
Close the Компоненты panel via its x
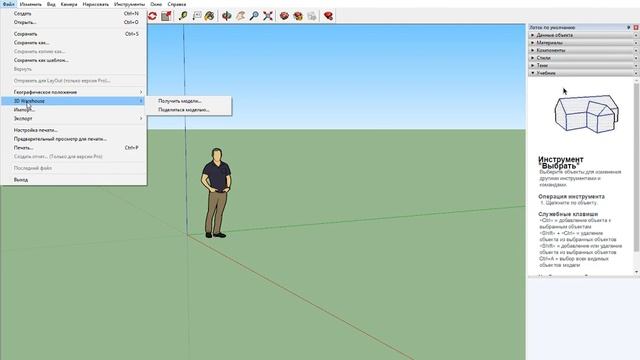click(x=636, y=50)
